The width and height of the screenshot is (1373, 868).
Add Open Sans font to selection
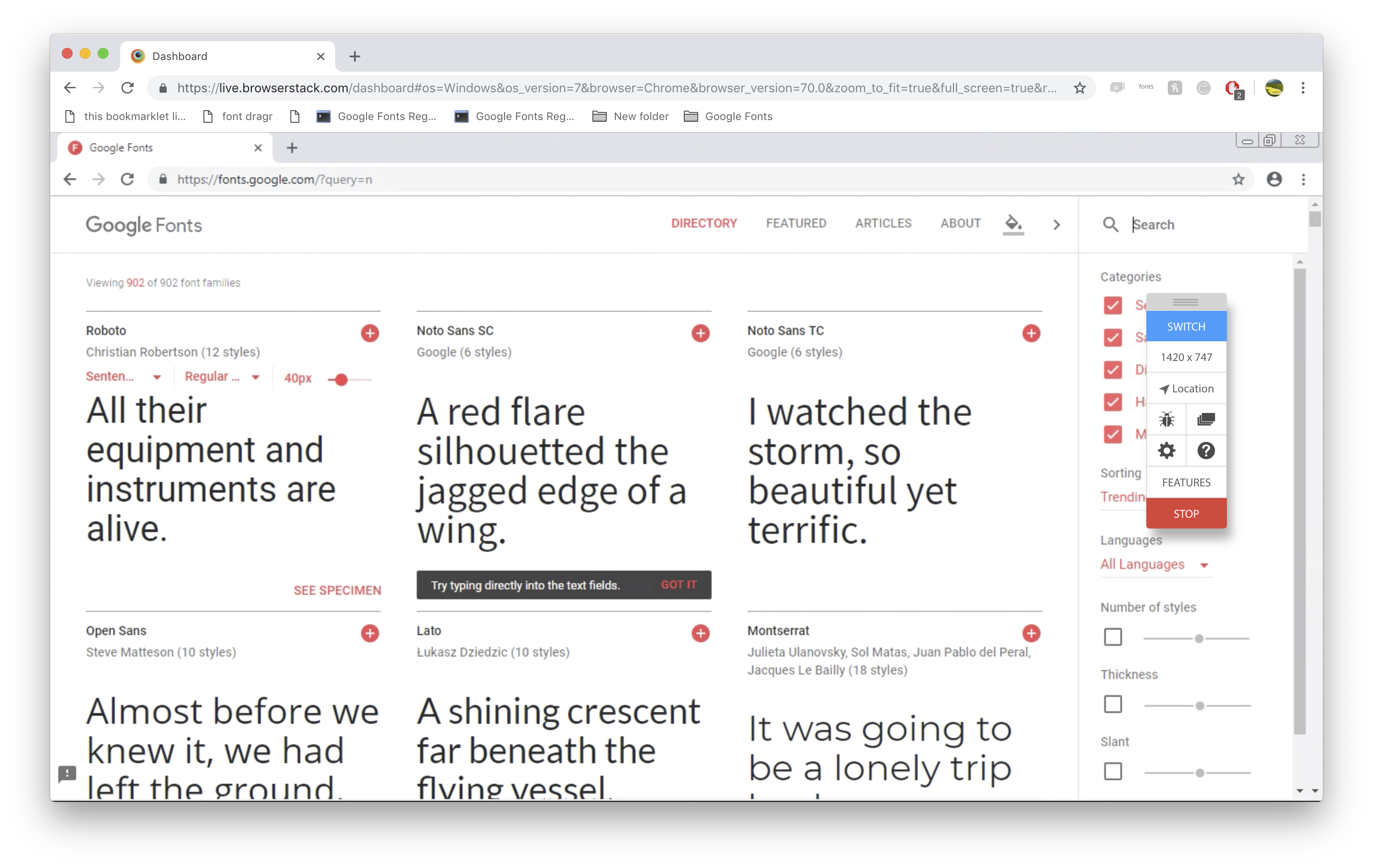coord(370,632)
